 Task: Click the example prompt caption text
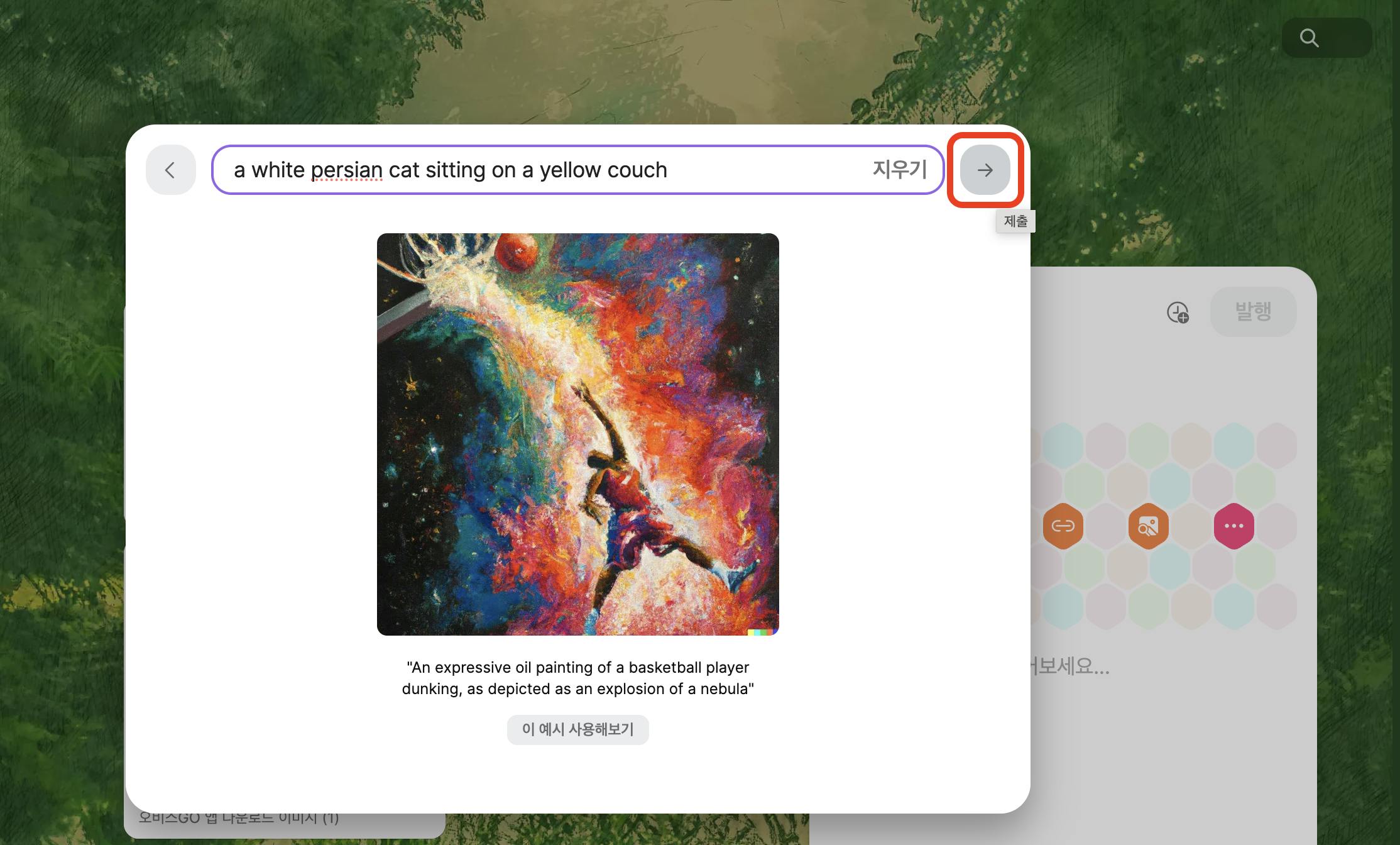tap(577, 678)
